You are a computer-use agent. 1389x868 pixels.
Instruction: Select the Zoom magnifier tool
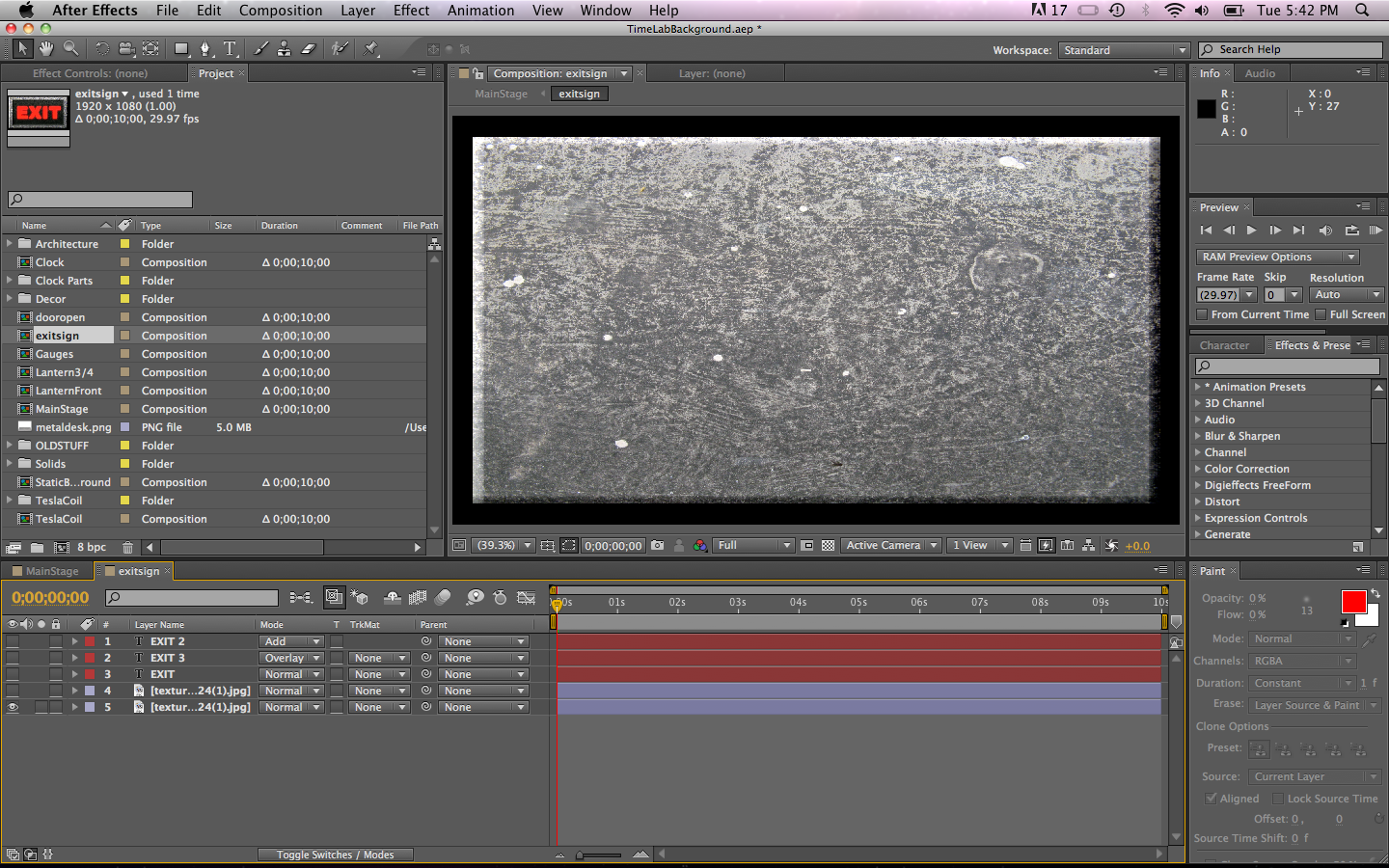point(71,48)
